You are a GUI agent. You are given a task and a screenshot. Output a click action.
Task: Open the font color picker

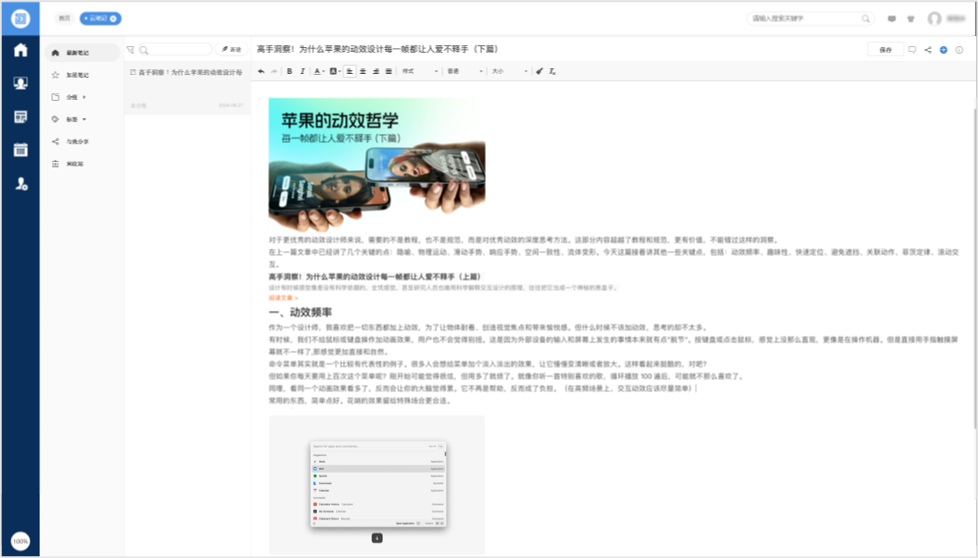point(319,71)
